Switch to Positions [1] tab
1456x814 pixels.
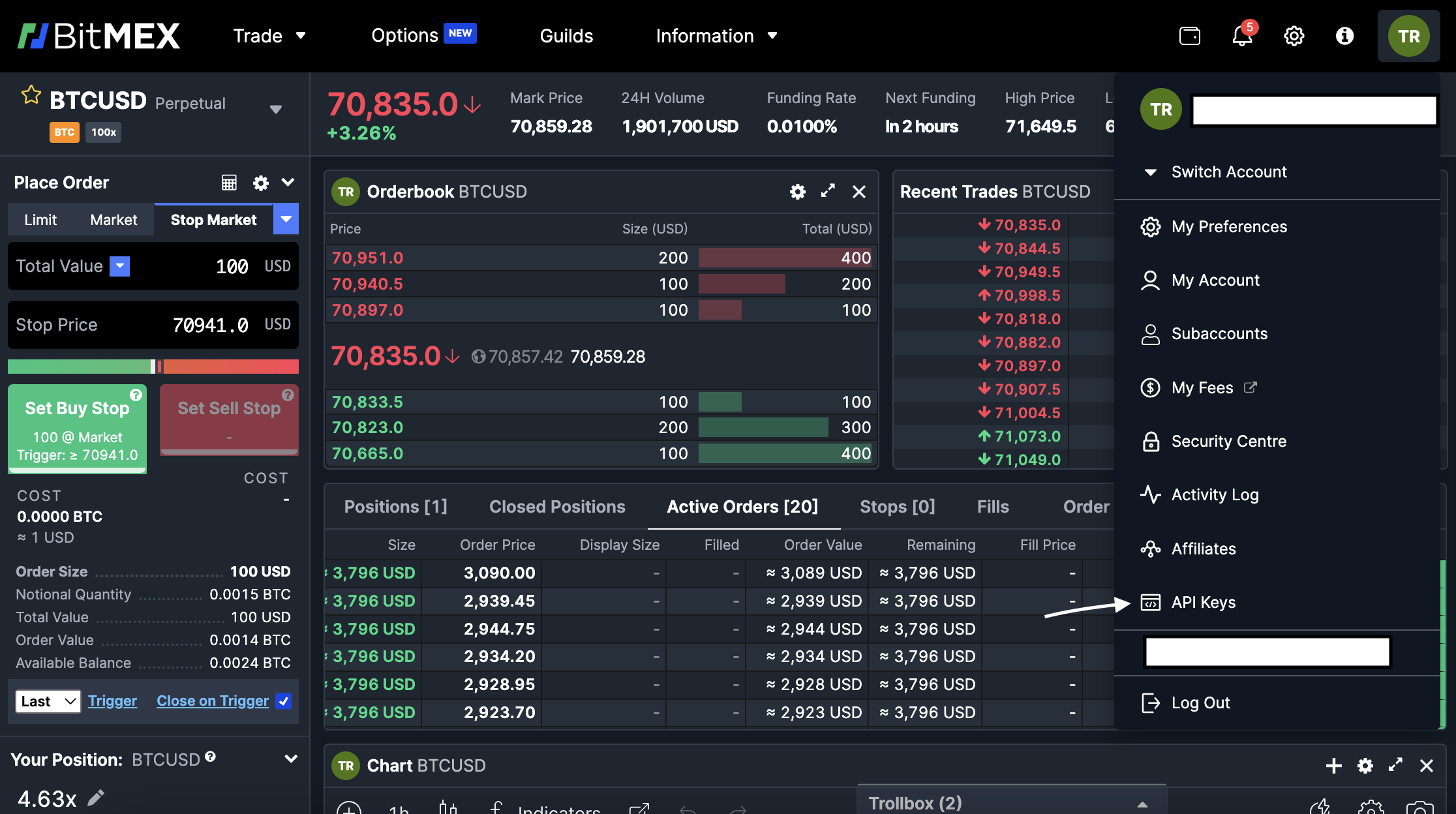(395, 507)
